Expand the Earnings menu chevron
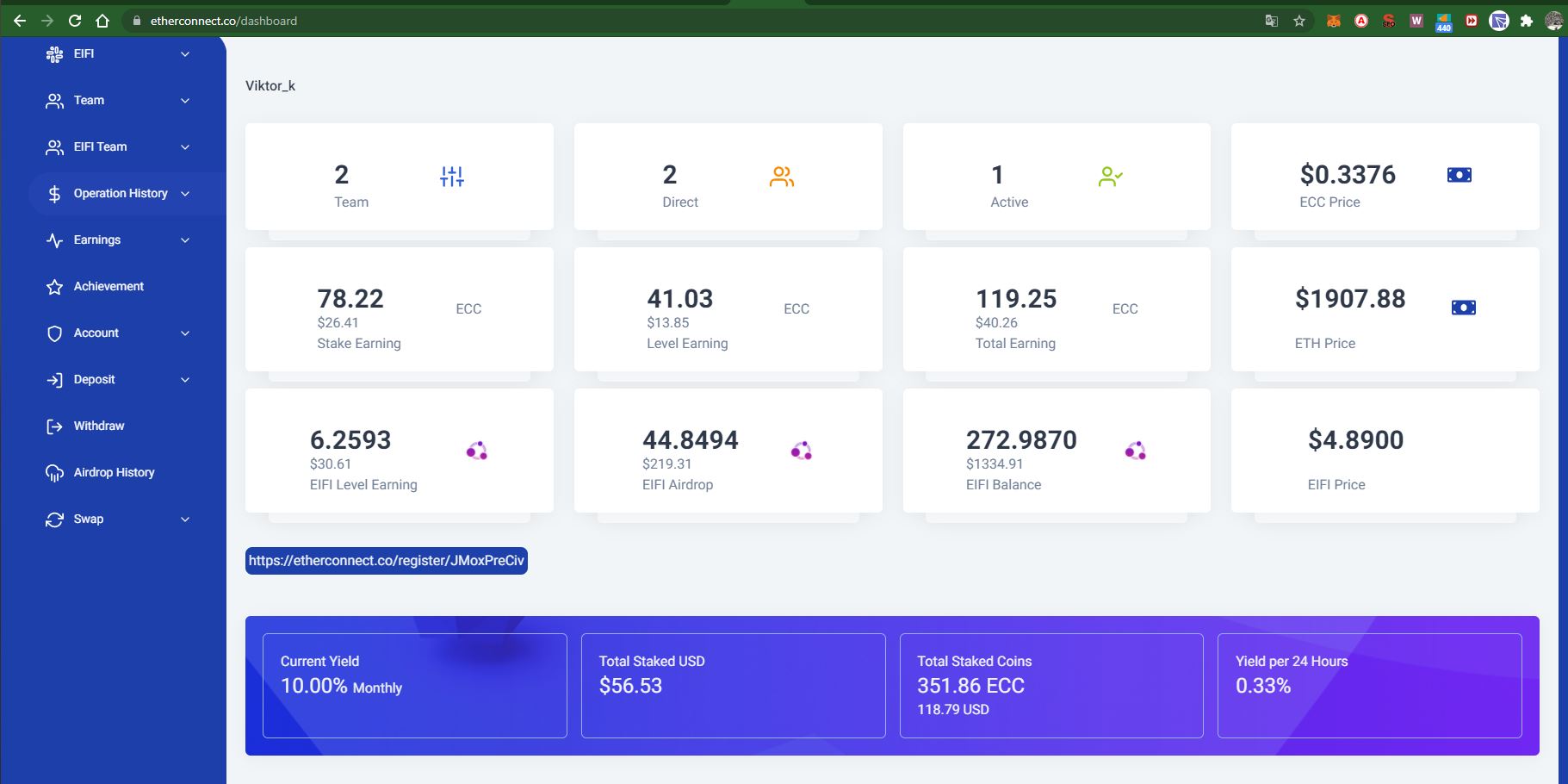The height and width of the screenshot is (784, 1568). [x=185, y=240]
